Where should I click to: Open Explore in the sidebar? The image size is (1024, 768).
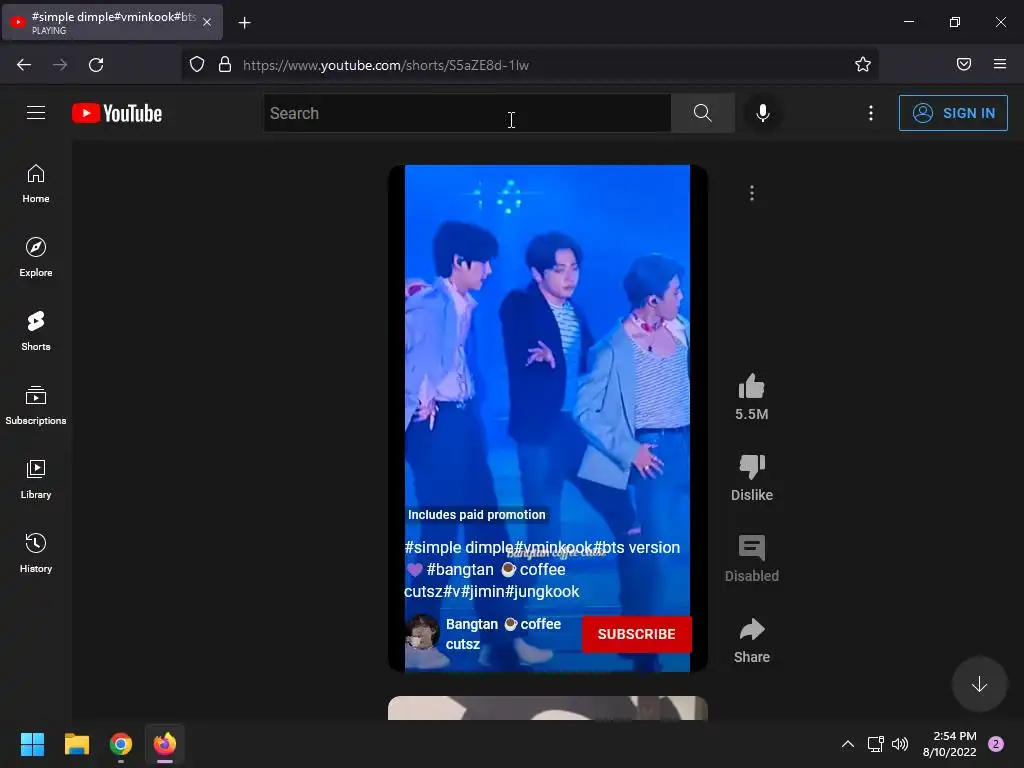tap(36, 257)
